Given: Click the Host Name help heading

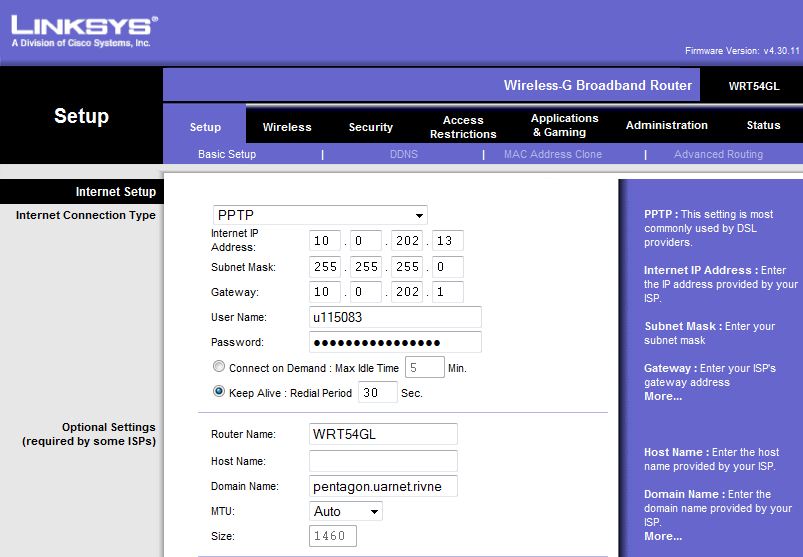Looking at the screenshot, I should (x=677, y=452).
